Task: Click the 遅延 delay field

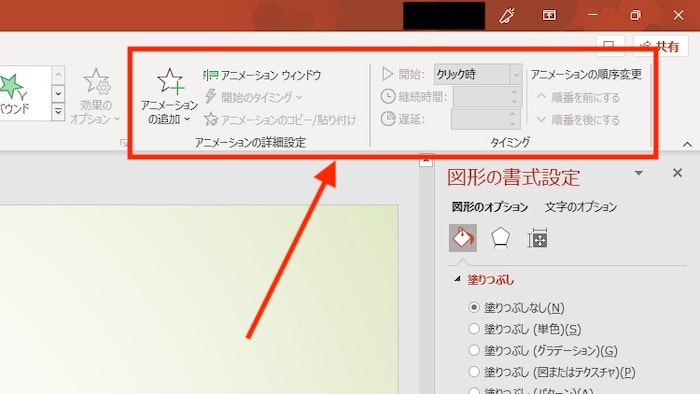Action: coord(479,119)
